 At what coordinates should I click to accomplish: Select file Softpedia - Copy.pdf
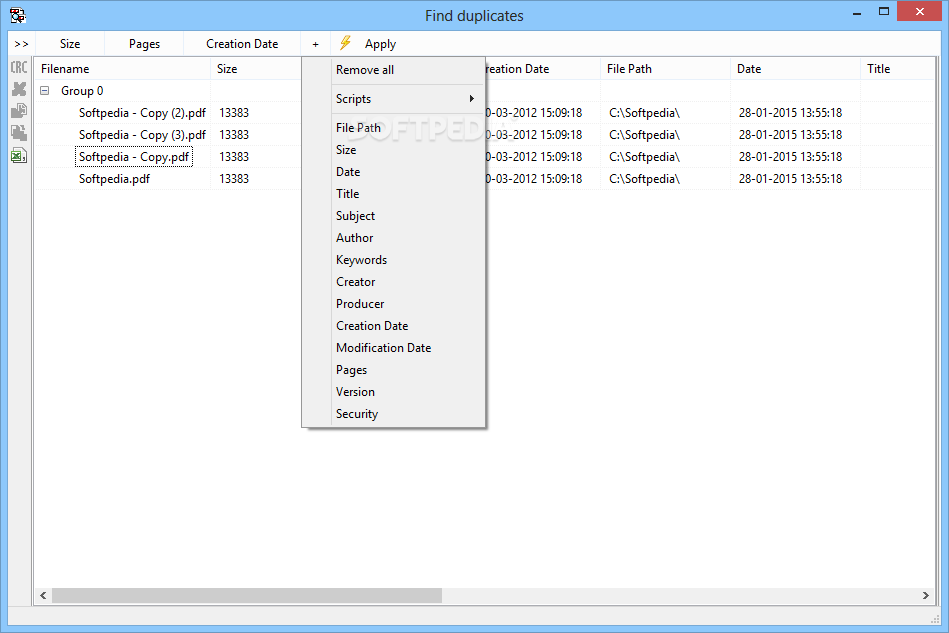point(134,157)
